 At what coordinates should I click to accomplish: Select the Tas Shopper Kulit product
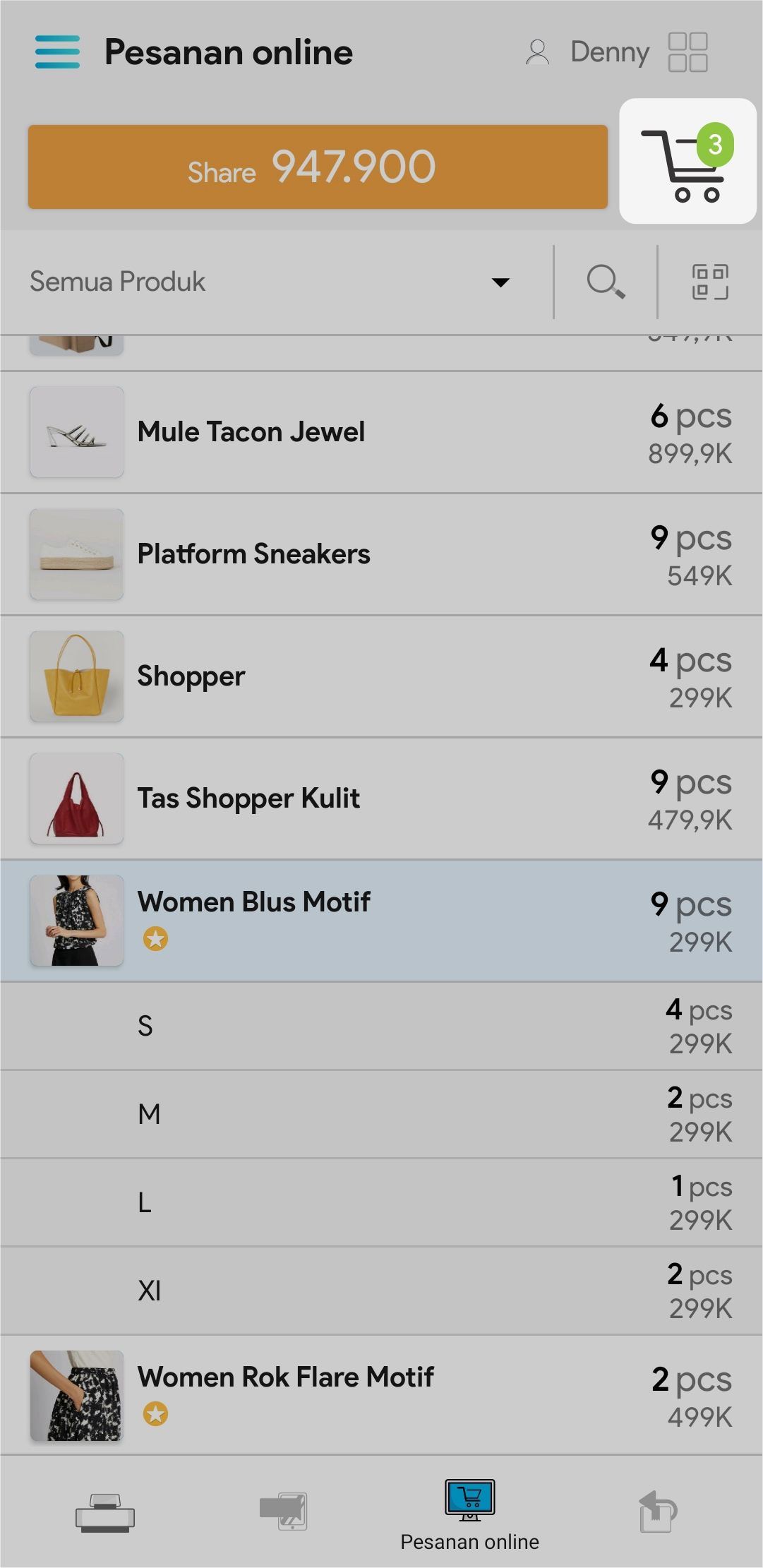[381, 798]
